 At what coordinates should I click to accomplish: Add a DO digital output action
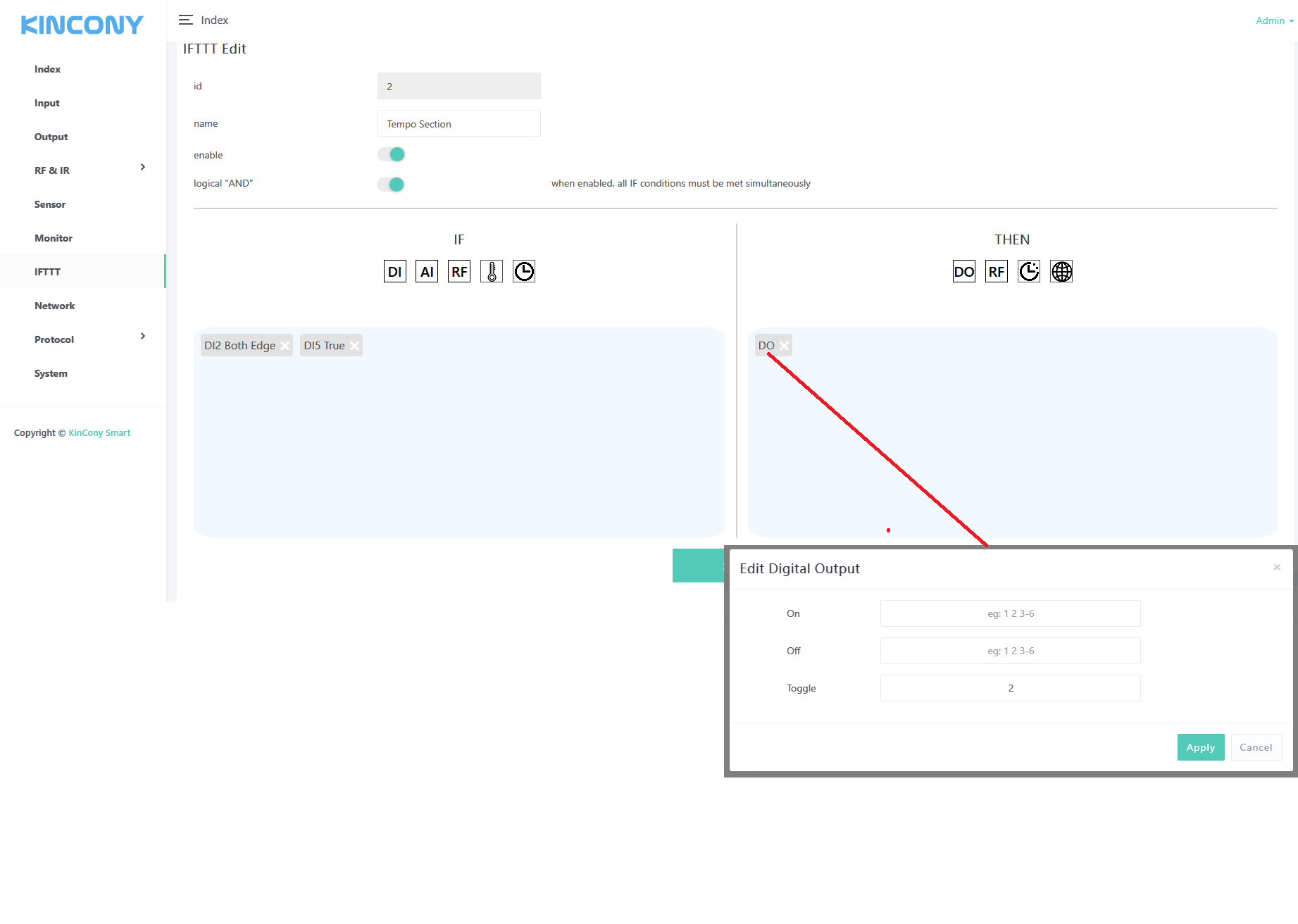point(963,272)
